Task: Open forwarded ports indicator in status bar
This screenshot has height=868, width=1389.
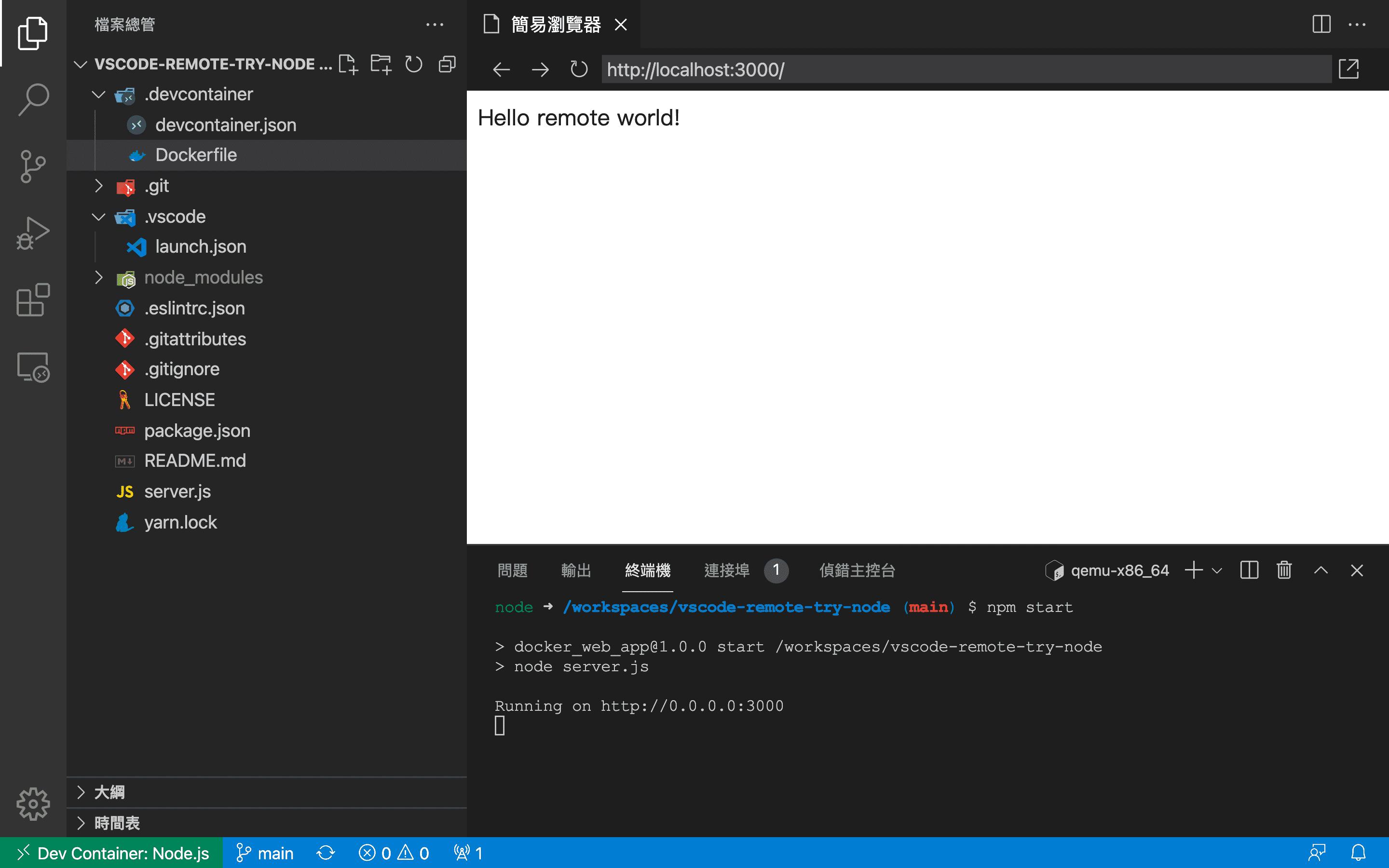Action: click(468, 853)
